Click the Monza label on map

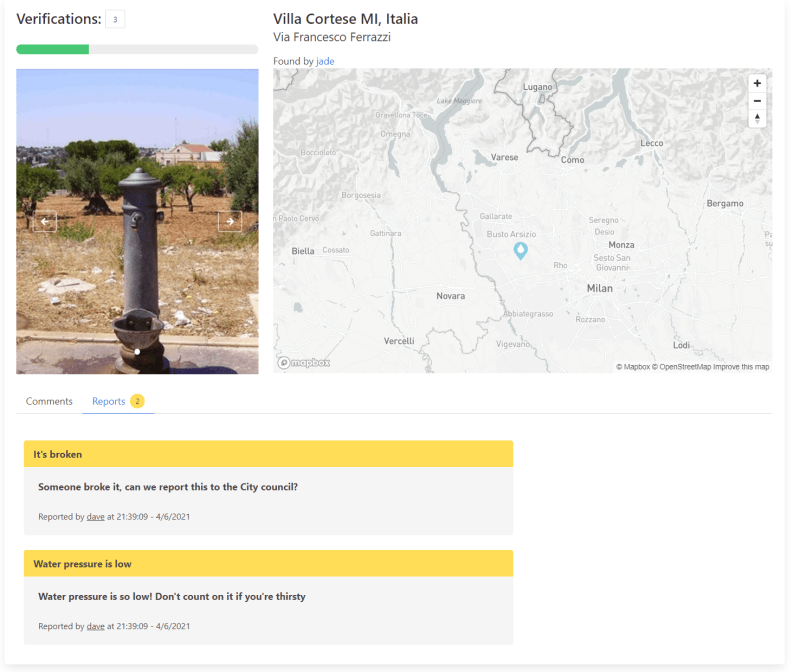621,245
